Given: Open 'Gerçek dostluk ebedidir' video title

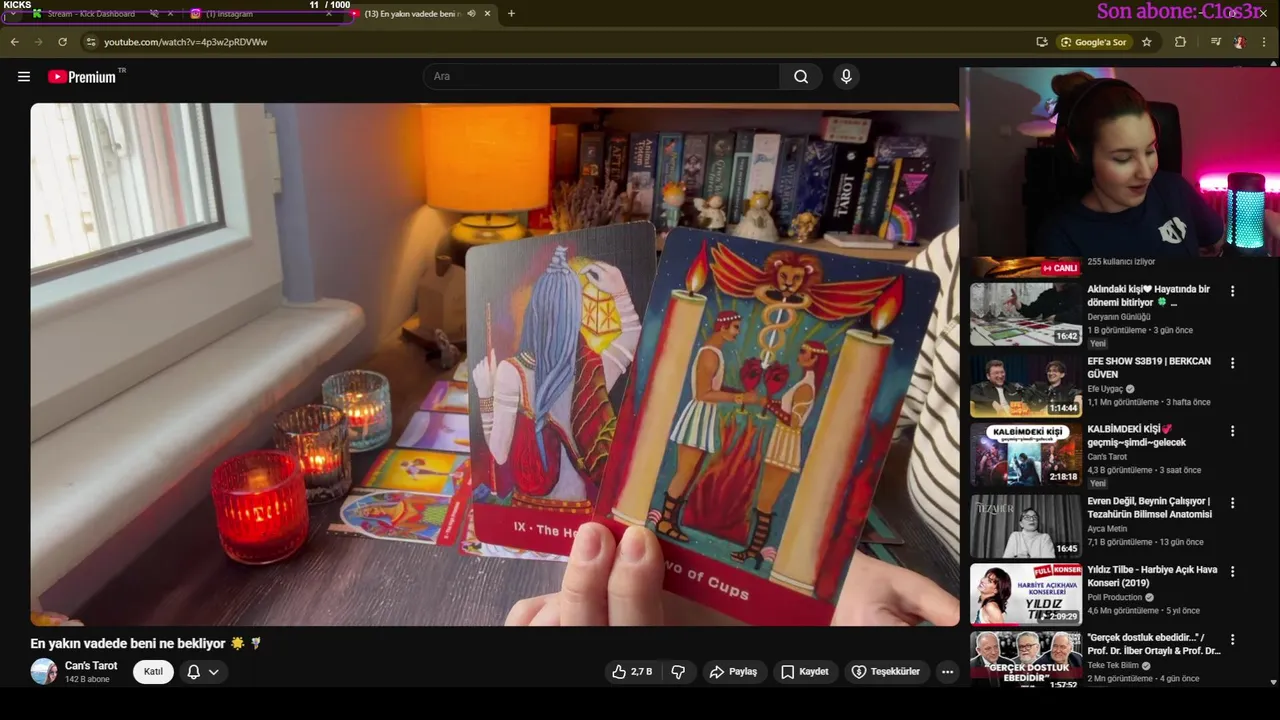Looking at the screenshot, I should click(x=1154, y=644).
